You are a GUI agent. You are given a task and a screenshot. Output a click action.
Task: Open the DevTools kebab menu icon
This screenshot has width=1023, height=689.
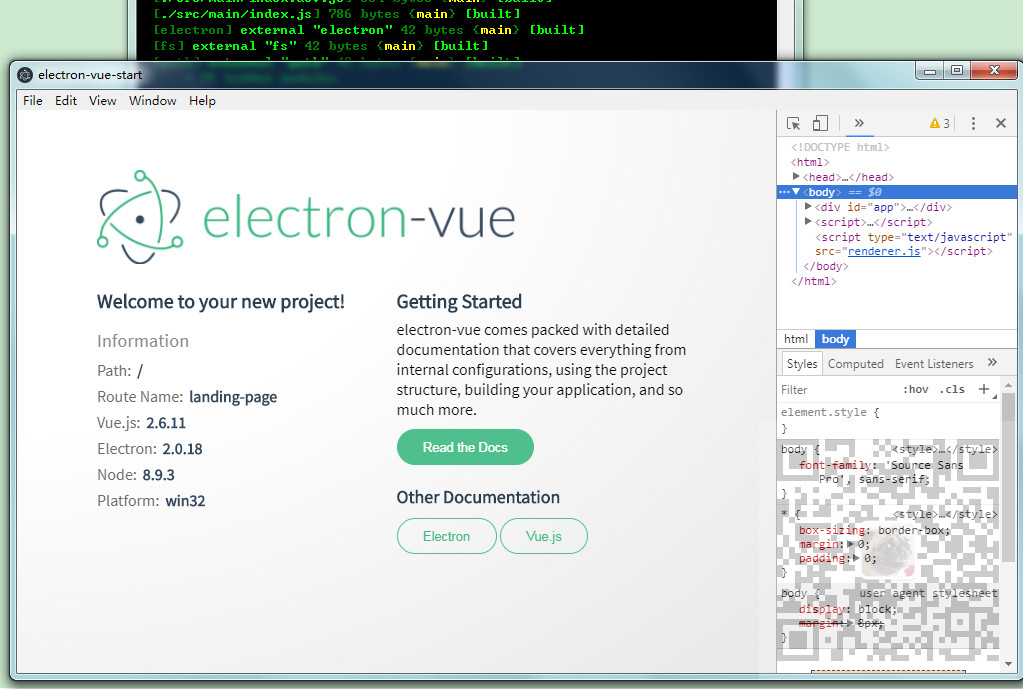click(972, 121)
